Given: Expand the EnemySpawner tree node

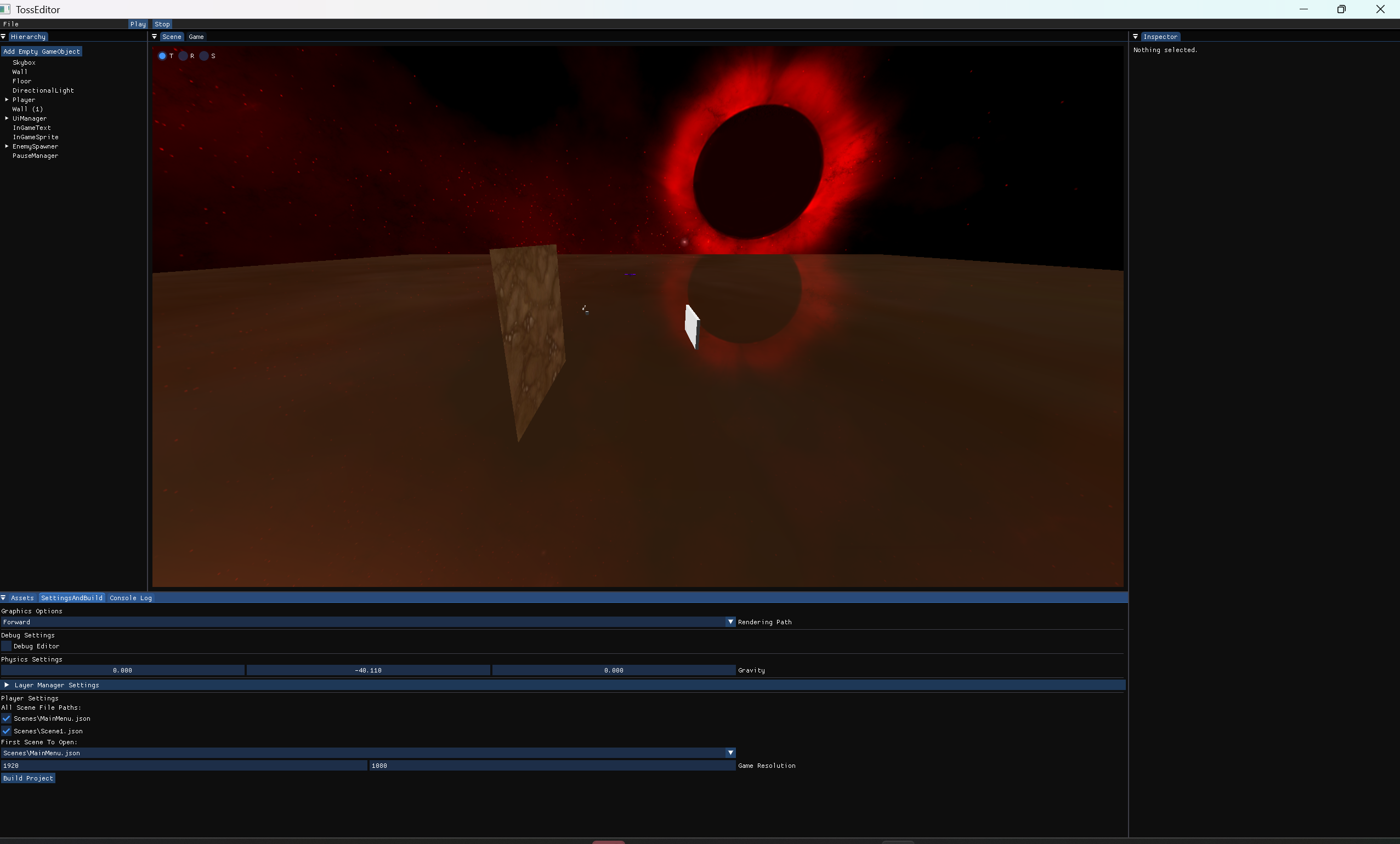Looking at the screenshot, I should pos(7,146).
